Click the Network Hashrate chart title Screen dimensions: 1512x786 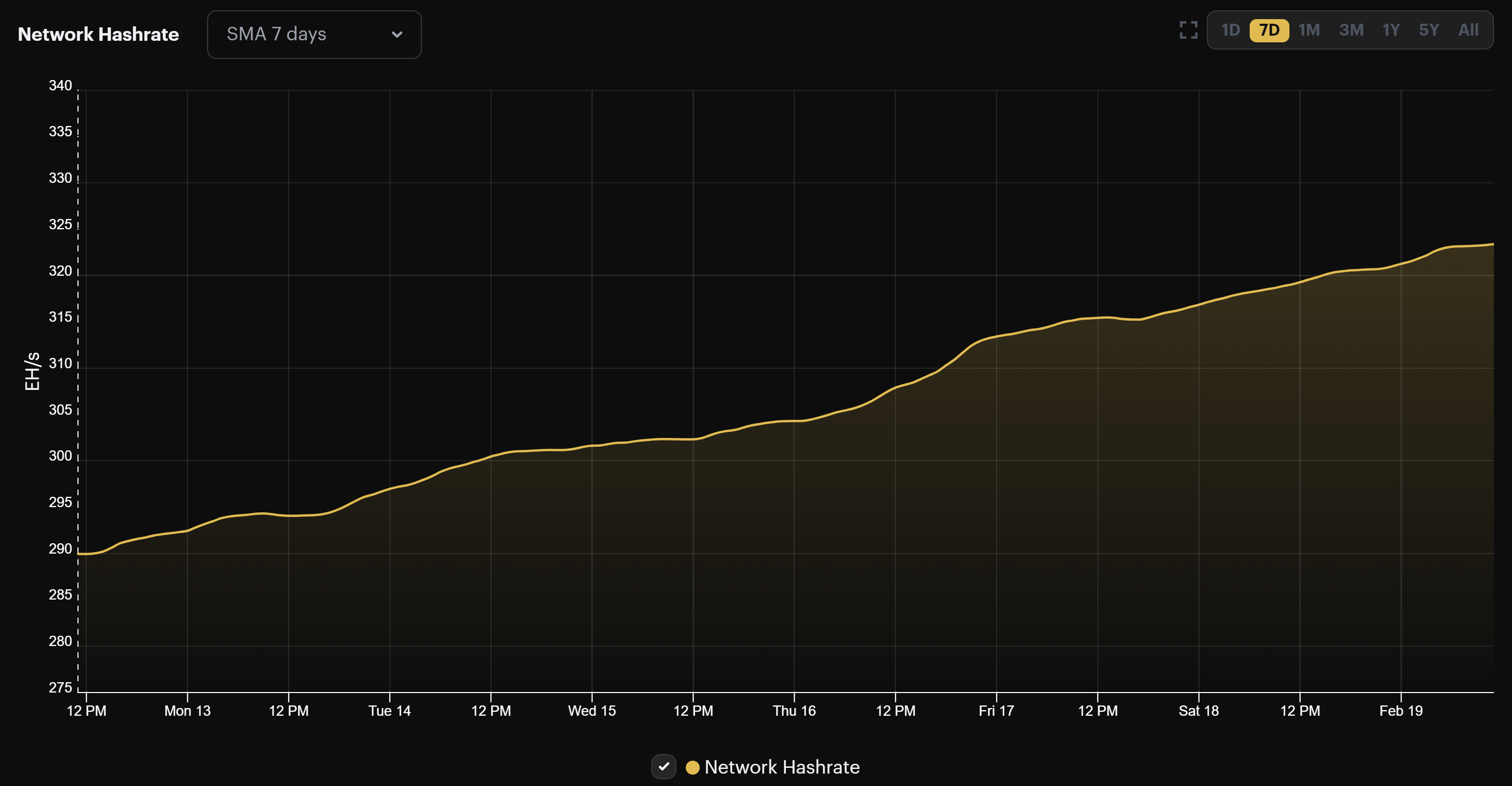[x=98, y=34]
